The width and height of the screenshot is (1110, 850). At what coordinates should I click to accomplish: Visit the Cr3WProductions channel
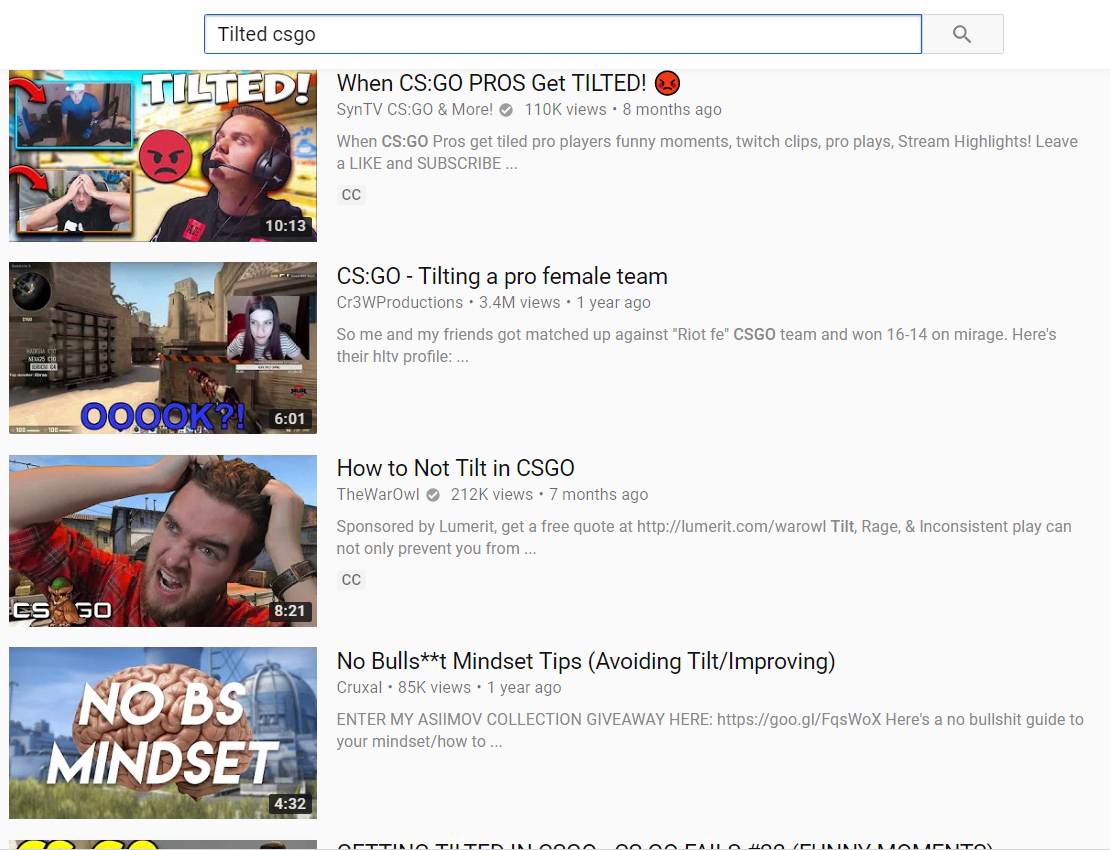pyautogui.click(x=399, y=302)
